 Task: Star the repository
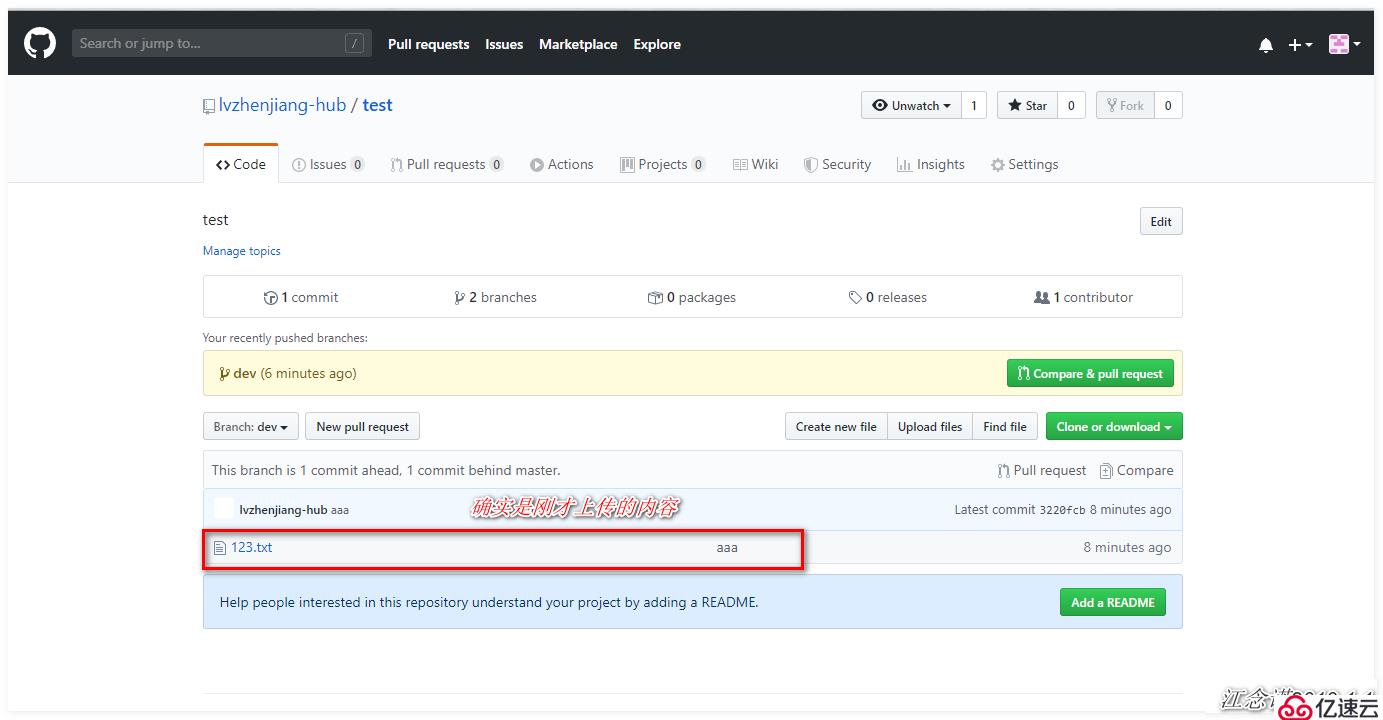click(1027, 105)
